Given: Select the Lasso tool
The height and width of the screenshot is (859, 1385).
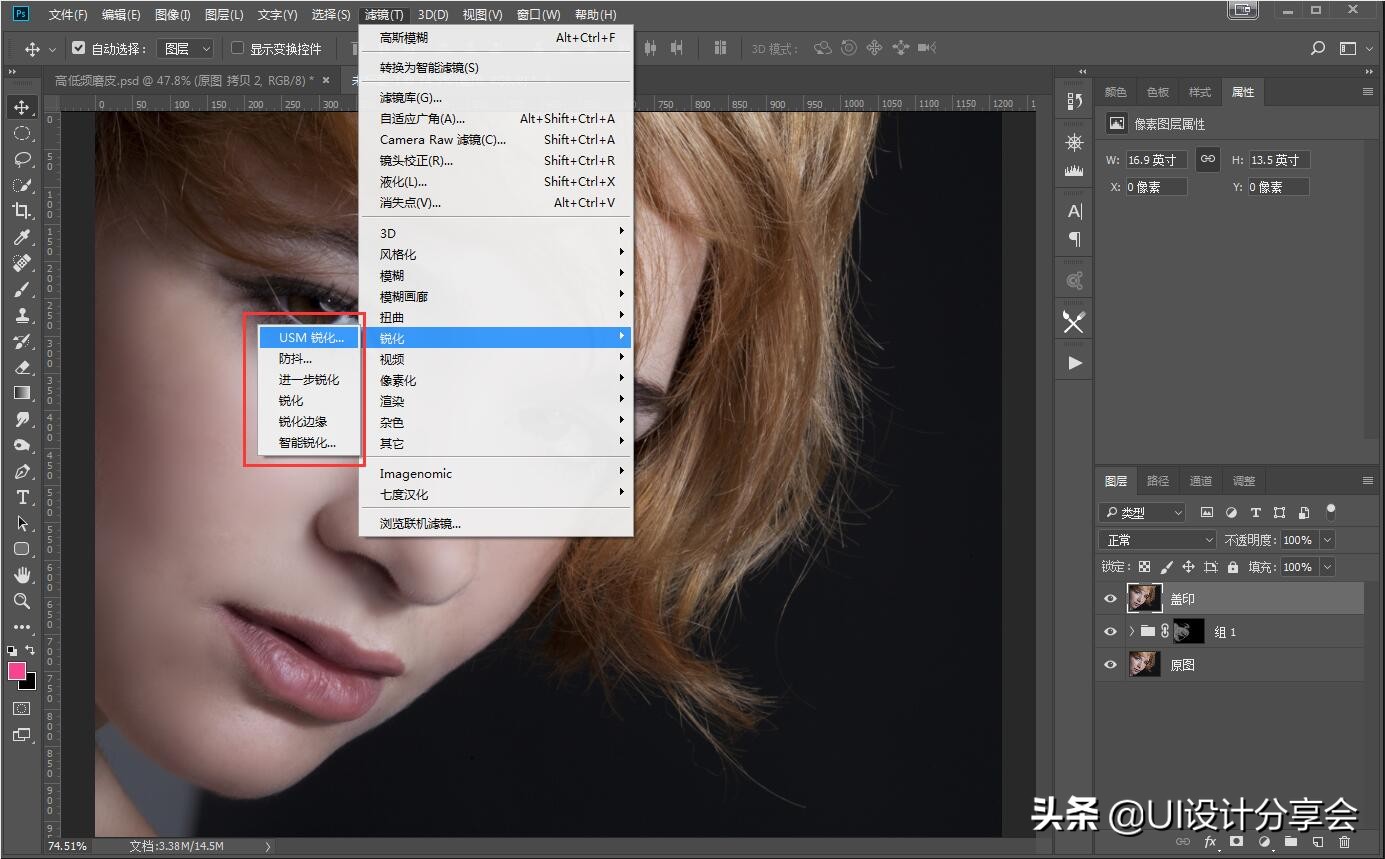Looking at the screenshot, I should click(x=21, y=159).
